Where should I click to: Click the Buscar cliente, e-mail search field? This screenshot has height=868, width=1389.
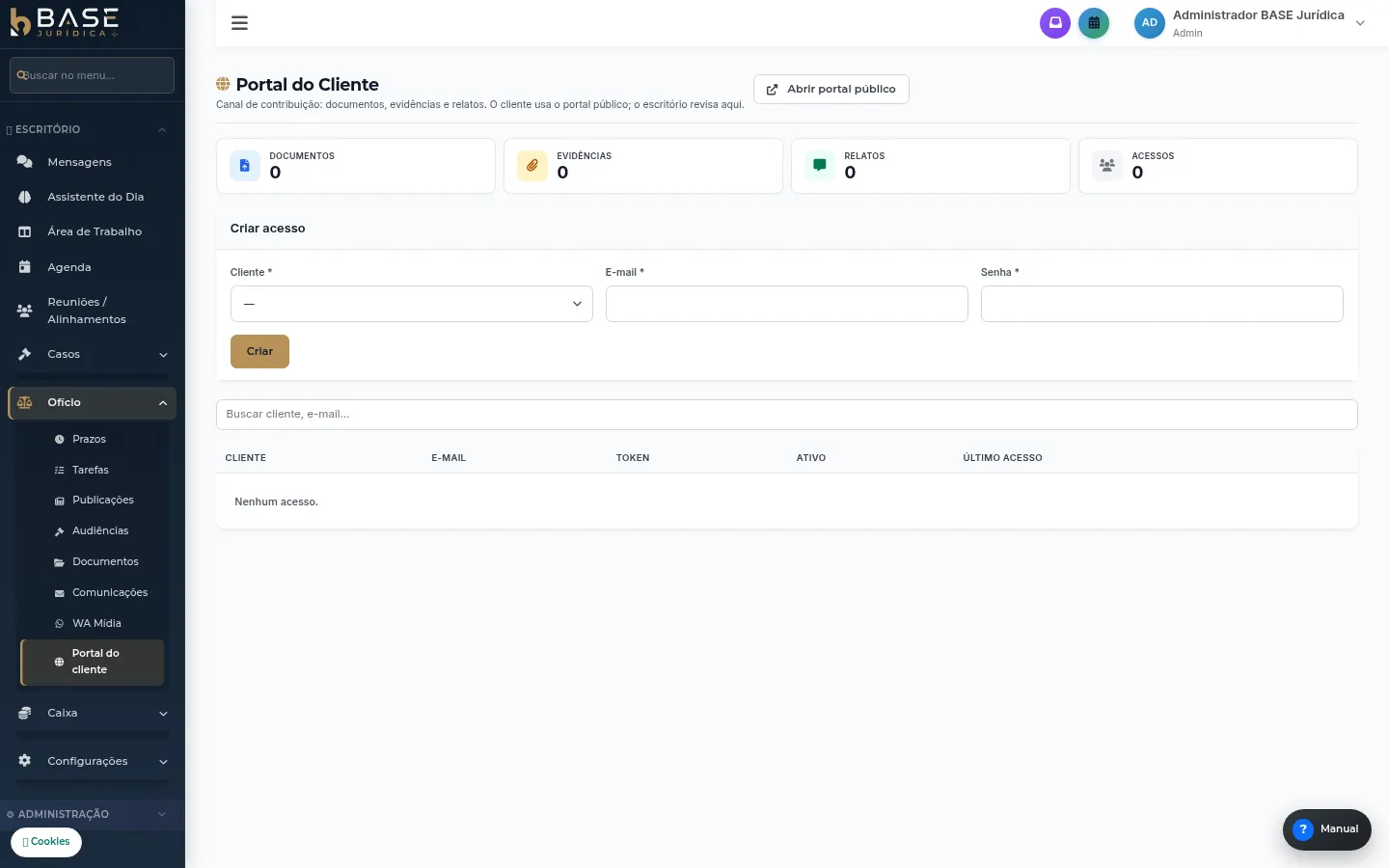787,415
